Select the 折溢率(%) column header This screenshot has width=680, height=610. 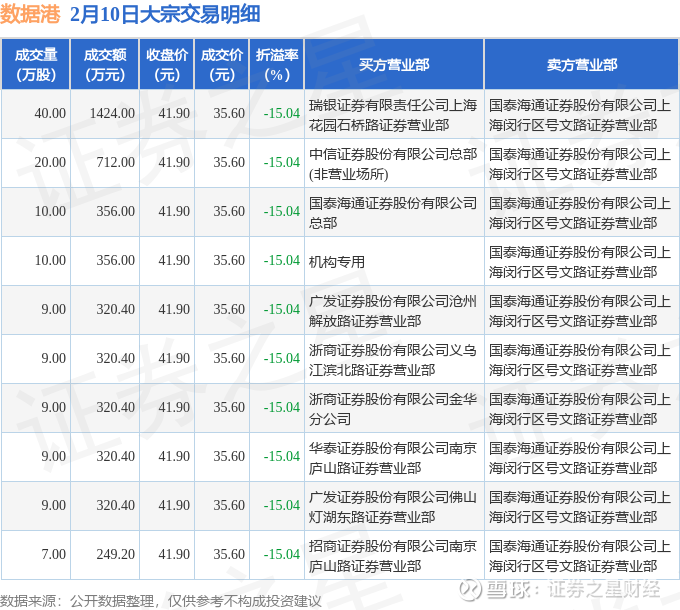pyautogui.click(x=277, y=65)
